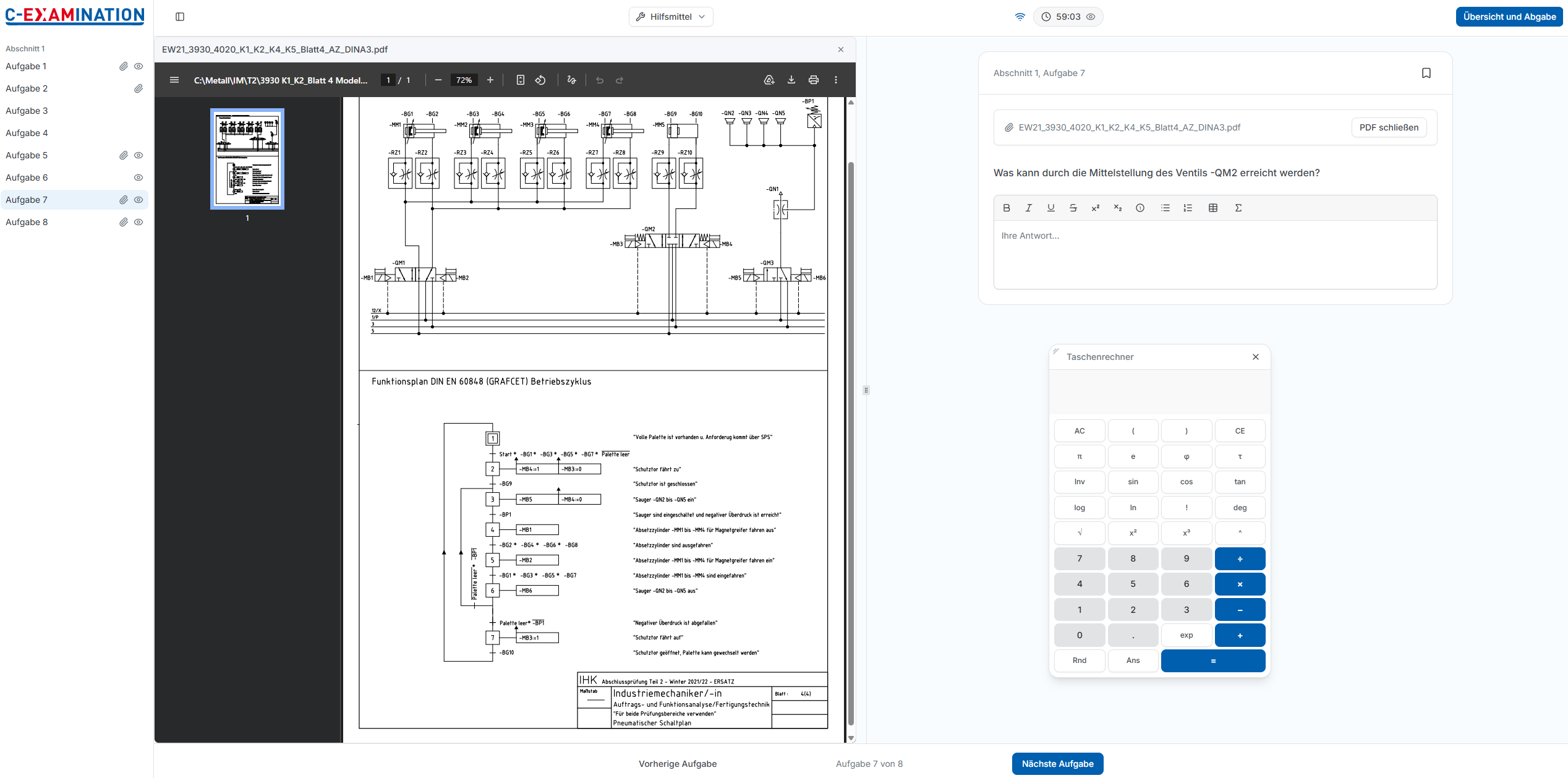This screenshot has height=778, width=1568.
Task: Activate the PDF draw annotation tool
Action: [572, 80]
